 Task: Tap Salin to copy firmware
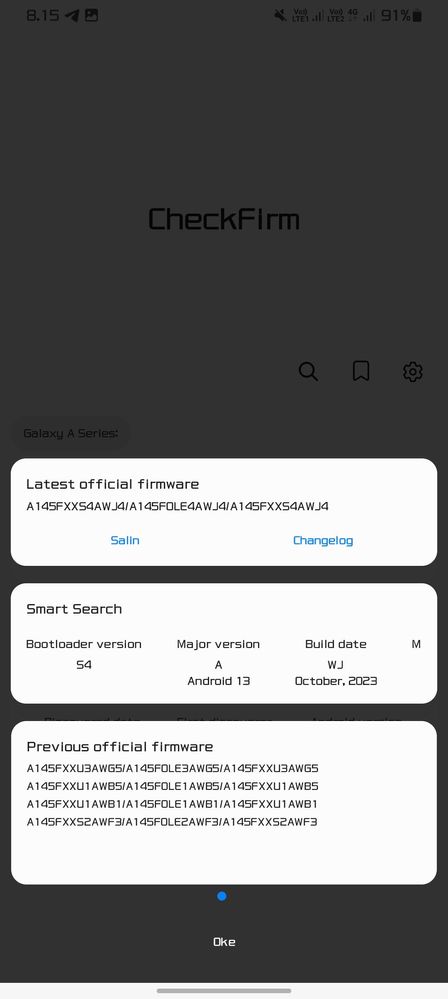point(125,540)
